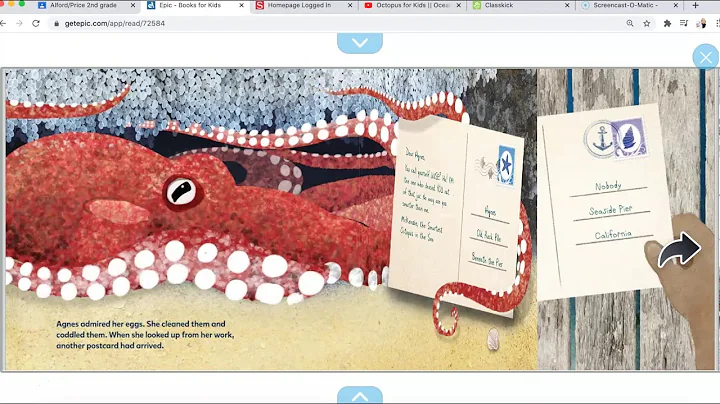720x404 pixels.
Task: Click the word 'California' on the postcard
Action: tap(613, 235)
